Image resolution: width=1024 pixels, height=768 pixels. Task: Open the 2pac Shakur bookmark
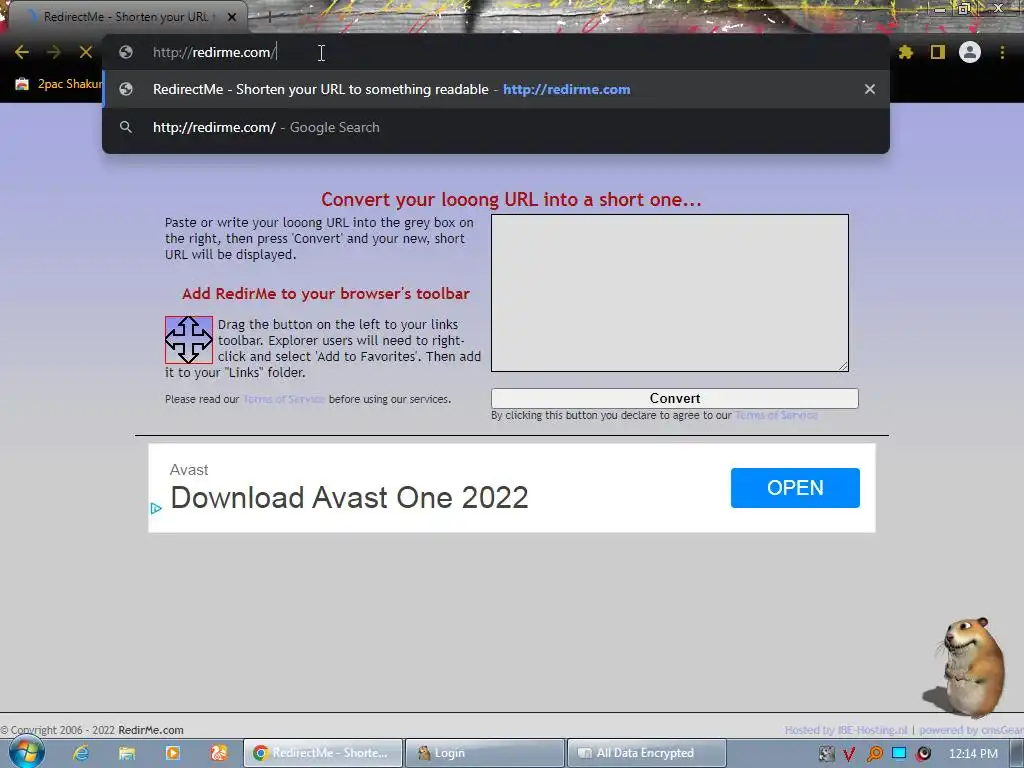(x=59, y=84)
